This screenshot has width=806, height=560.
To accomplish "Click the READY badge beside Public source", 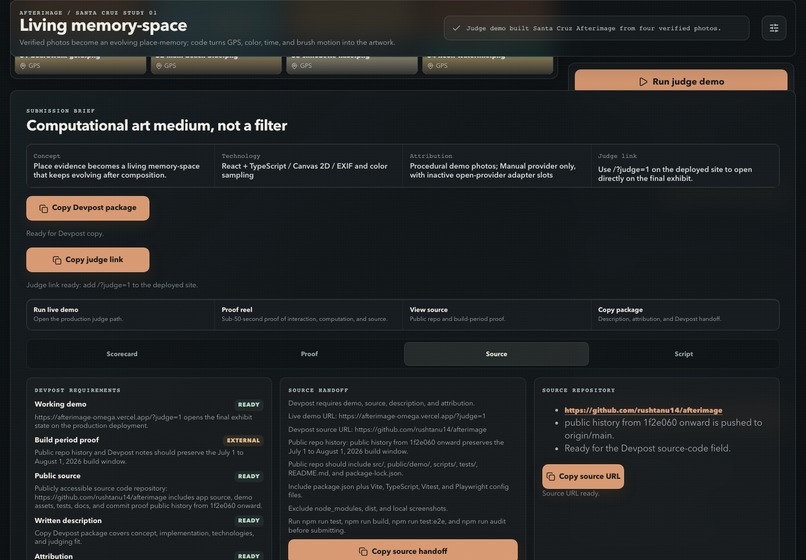I will pyautogui.click(x=249, y=476).
